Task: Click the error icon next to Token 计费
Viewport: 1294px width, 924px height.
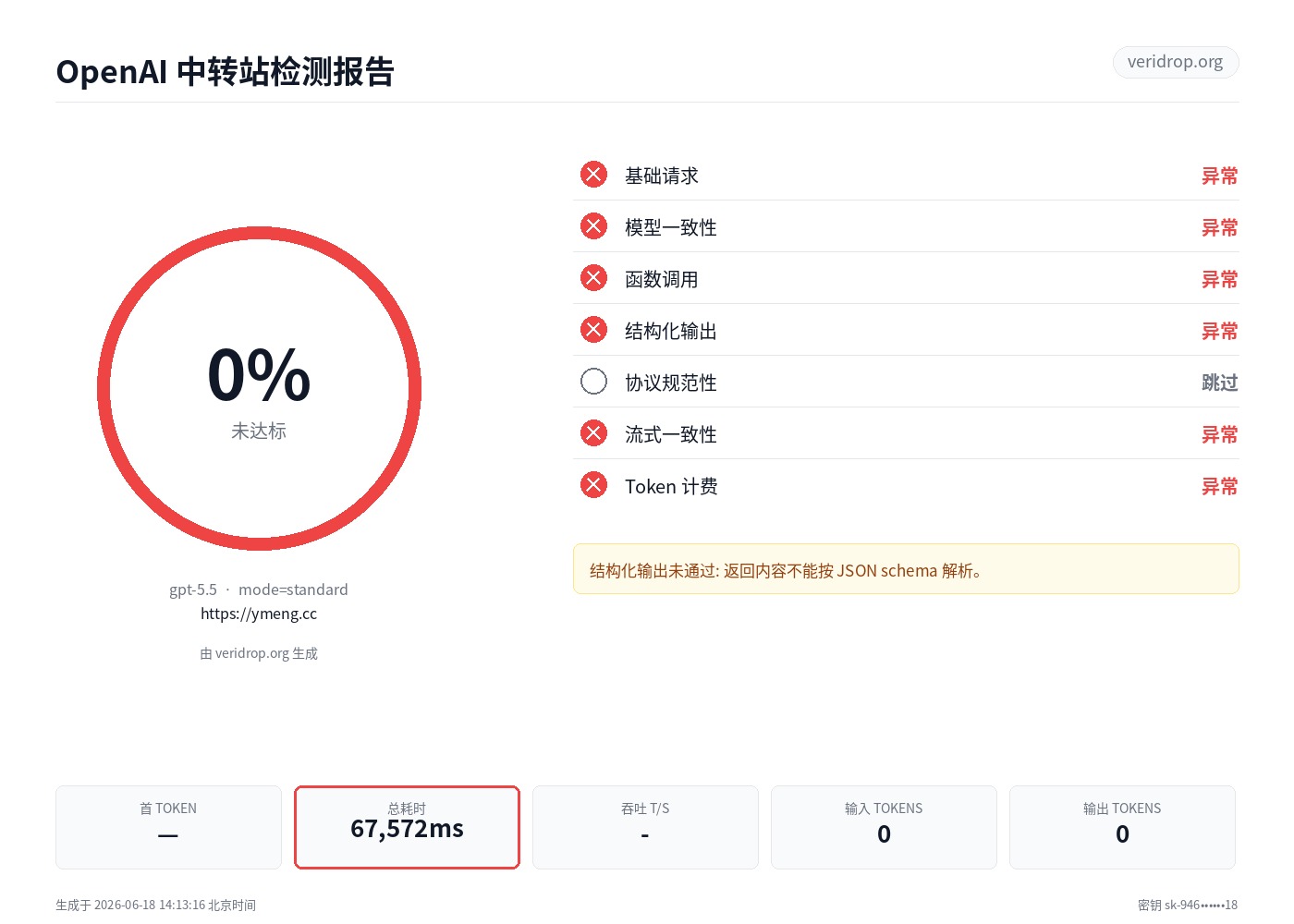Action: 593,485
